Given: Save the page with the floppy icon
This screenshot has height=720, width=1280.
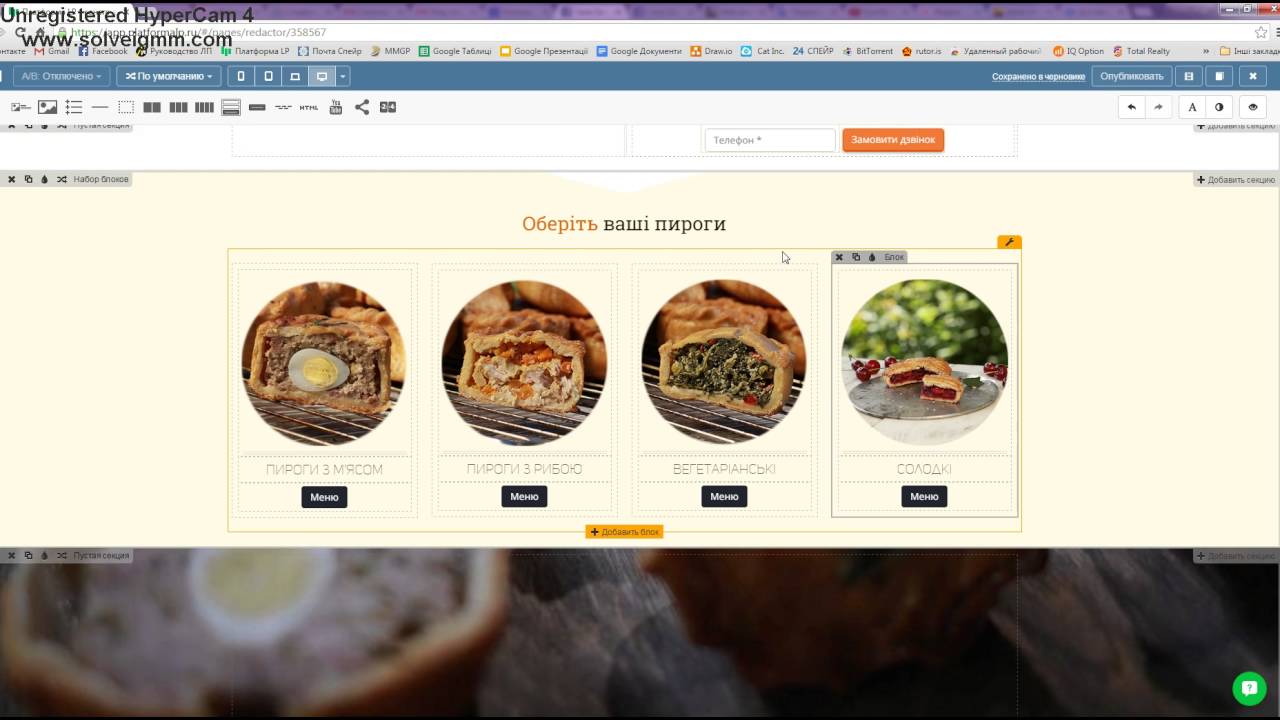Looking at the screenshot, I should pos(1189,76).
